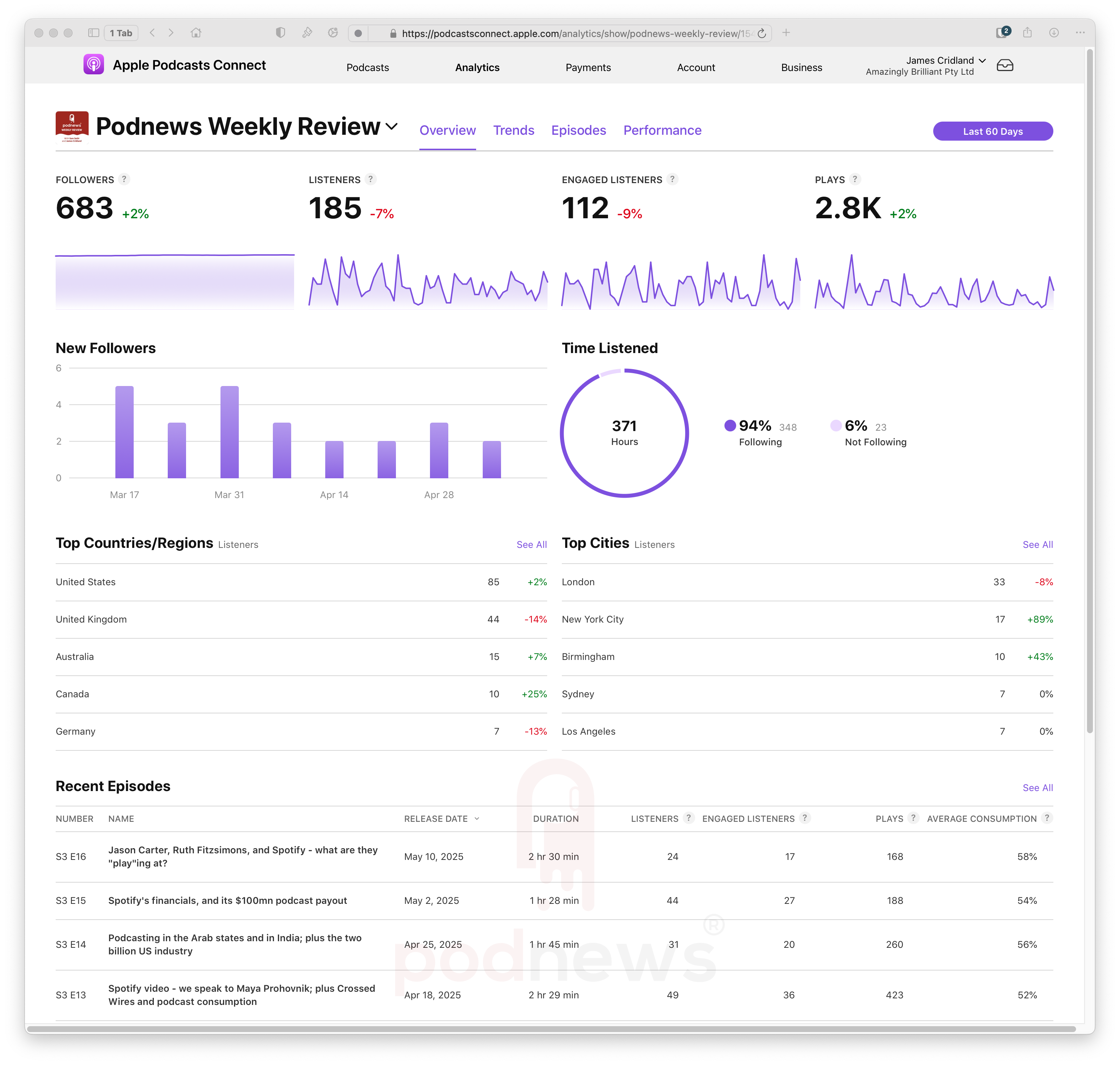1120x1065 pixels.
Task: Click the browser home icon
Action: [x=196, y=33]
